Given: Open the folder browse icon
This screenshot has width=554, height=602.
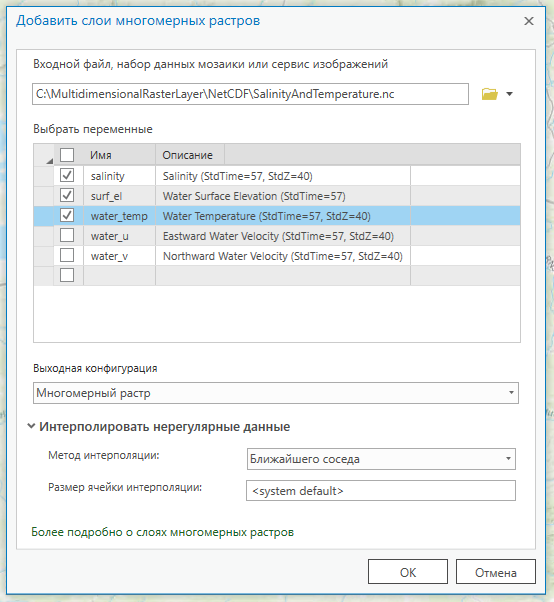Looking at the screenshot, I should pyautogui.click(x=490, y=94).
